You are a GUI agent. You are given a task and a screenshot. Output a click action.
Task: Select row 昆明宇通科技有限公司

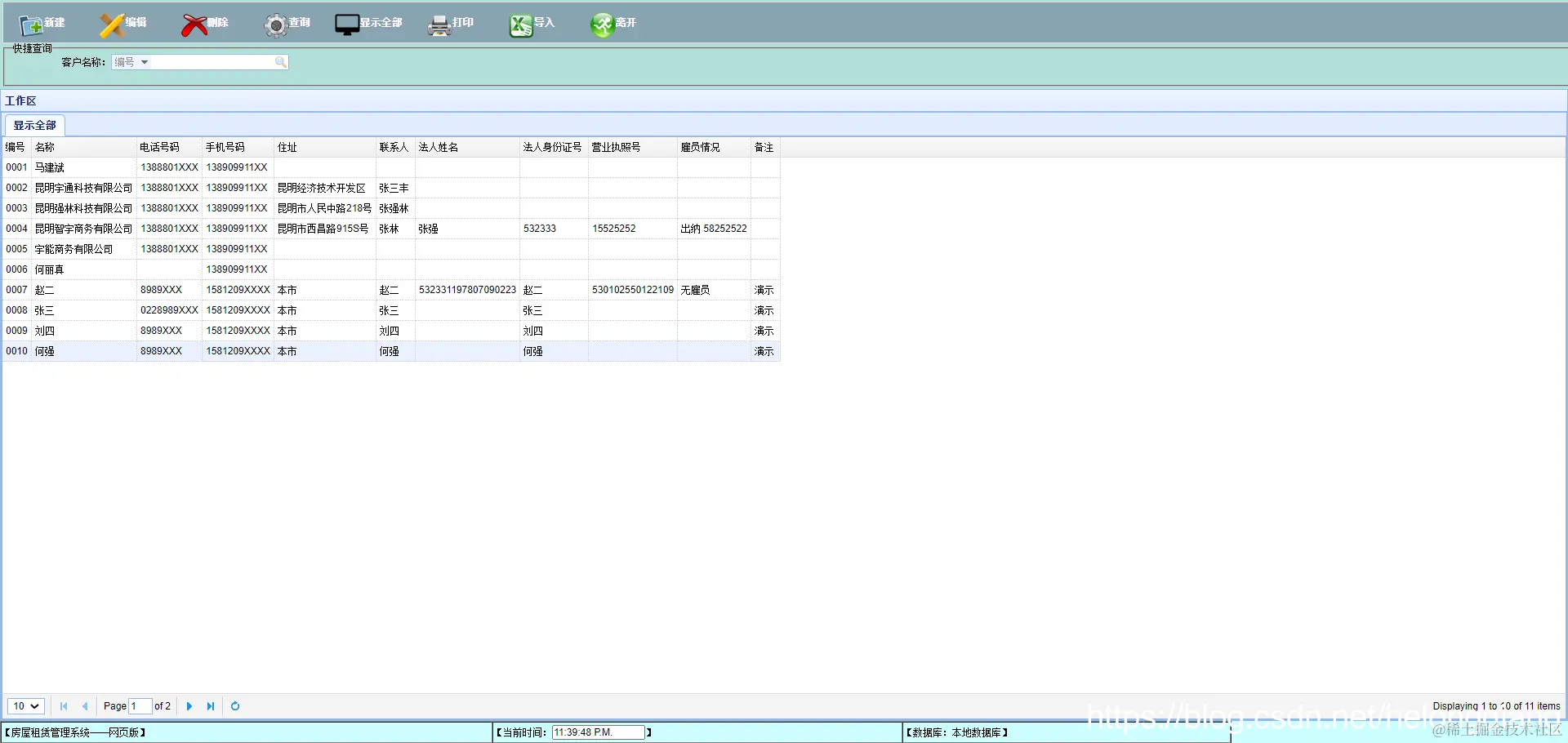[391, 188]
